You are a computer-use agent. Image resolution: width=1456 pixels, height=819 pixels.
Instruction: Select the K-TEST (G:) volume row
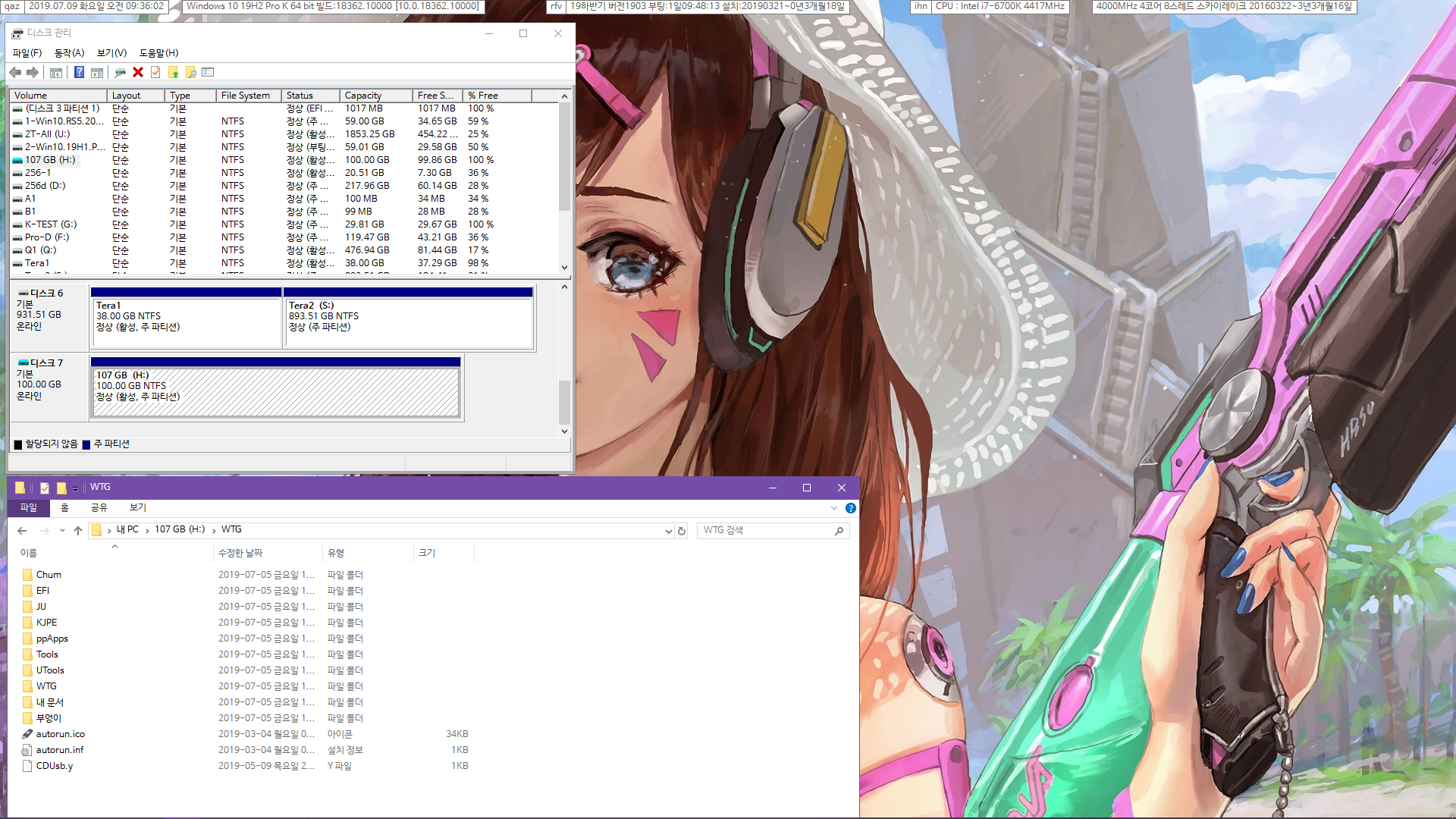tap(284, 224)
